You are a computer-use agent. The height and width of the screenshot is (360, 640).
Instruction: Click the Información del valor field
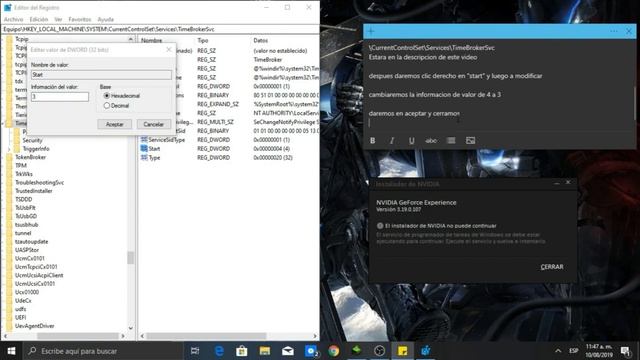(x=60, y=97)
